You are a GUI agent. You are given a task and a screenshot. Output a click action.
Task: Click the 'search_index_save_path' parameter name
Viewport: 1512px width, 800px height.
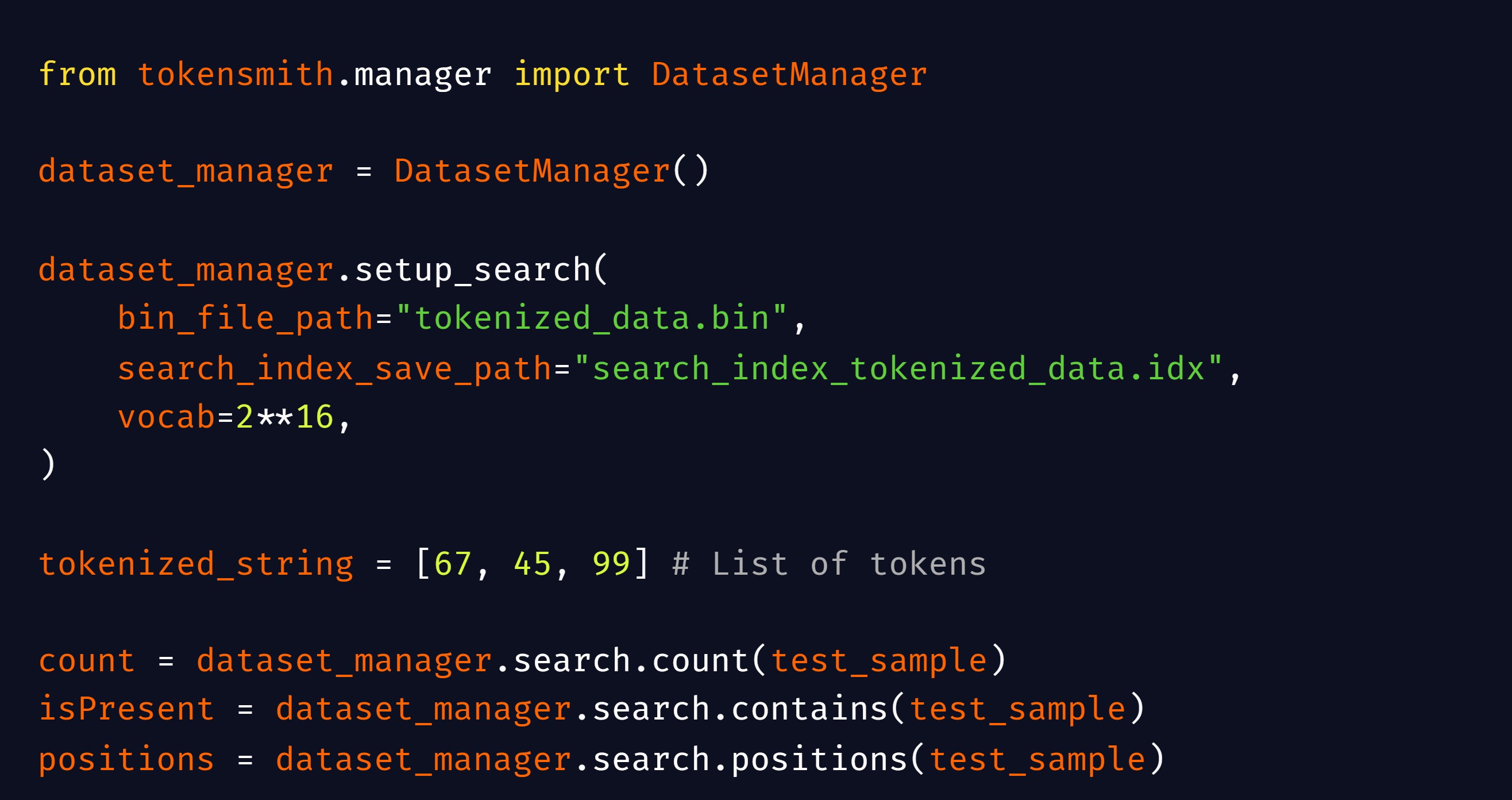334,369
